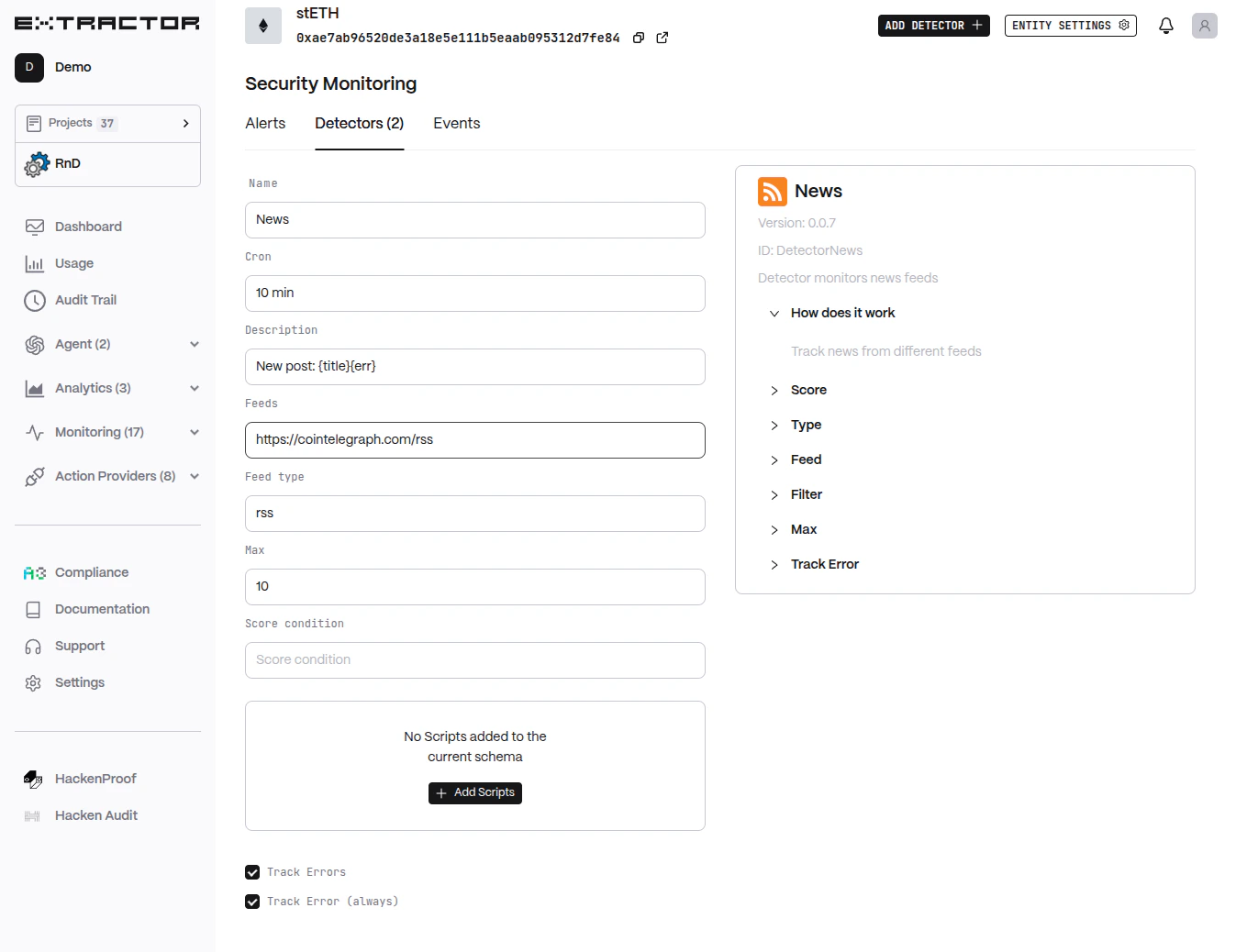Open the Projects list arrow

coord(185,123)
